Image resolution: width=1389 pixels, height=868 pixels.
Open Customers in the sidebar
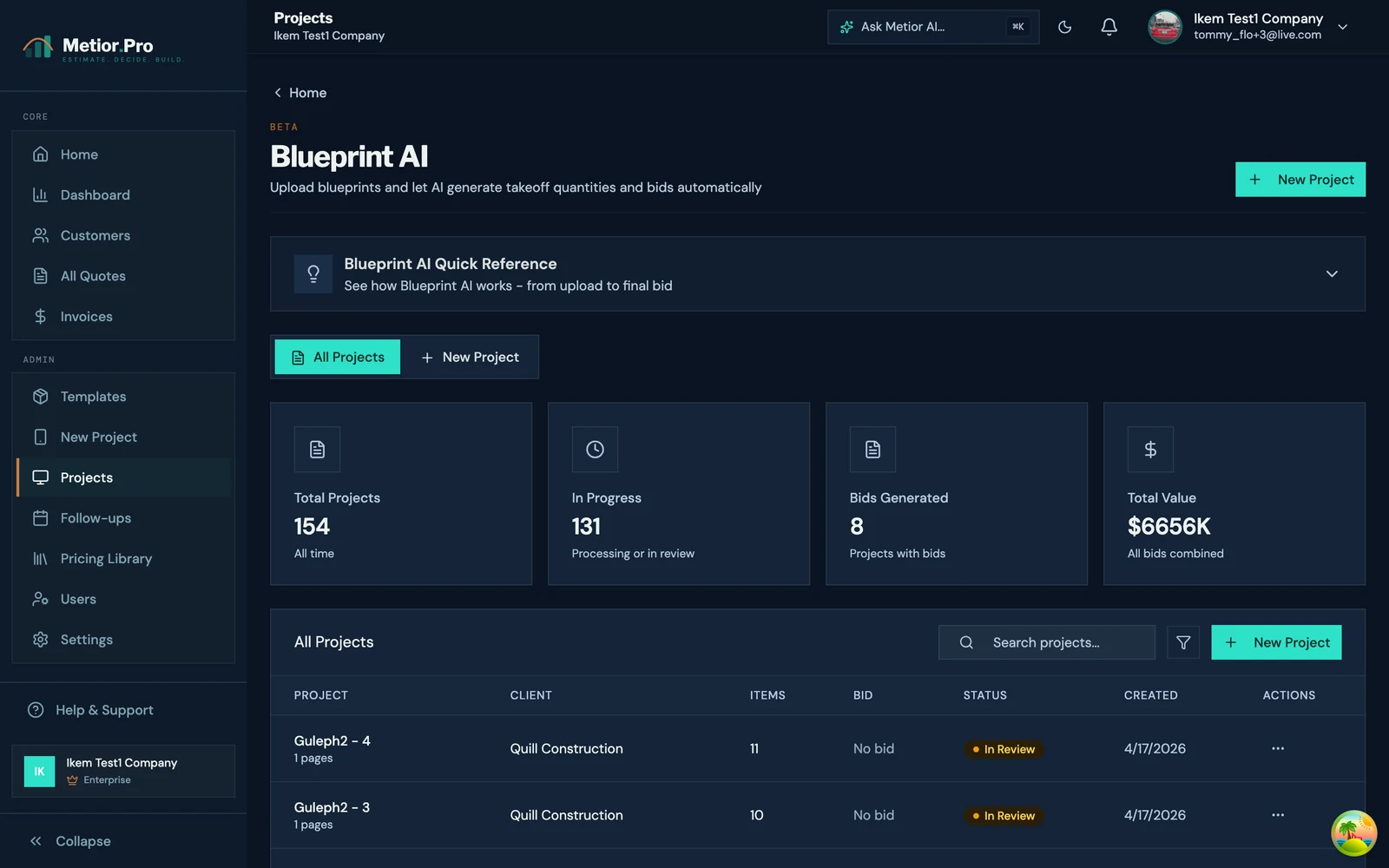tap(123, 235)
